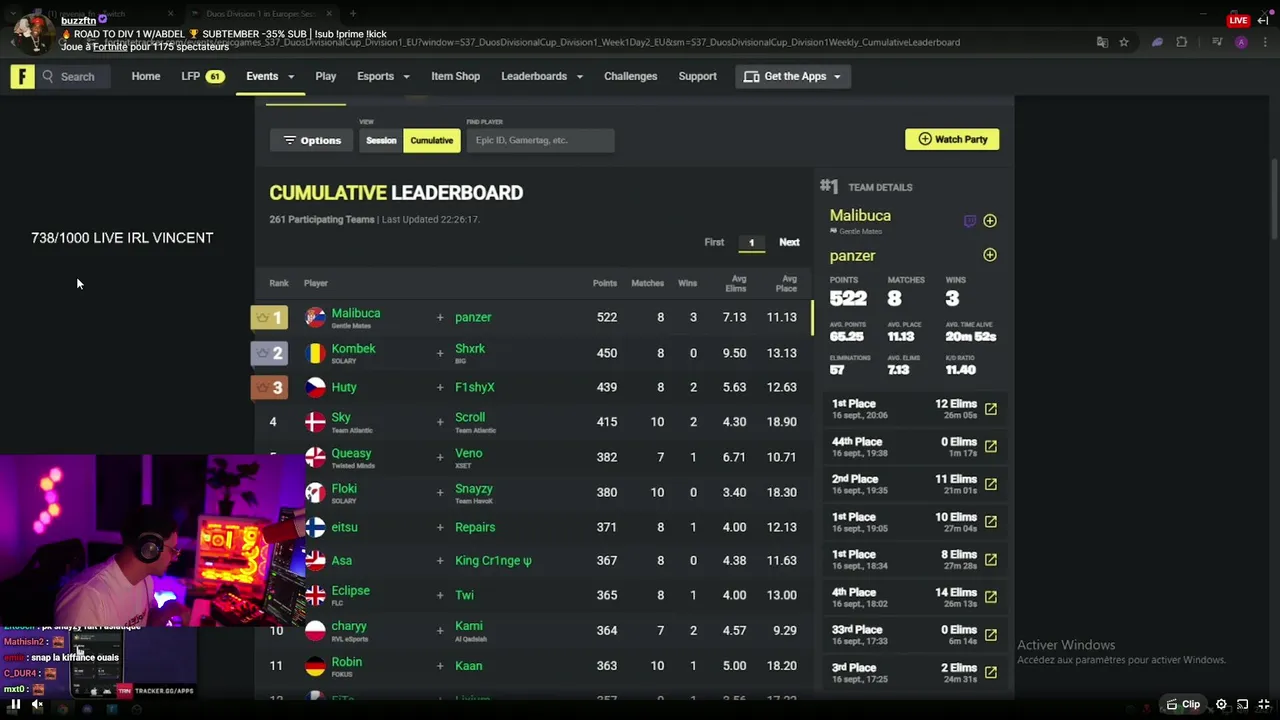The width and height of the screenshot is (1280, 720).
Task: Bookmark this page with the star icon
Action: pos(1124,42)
